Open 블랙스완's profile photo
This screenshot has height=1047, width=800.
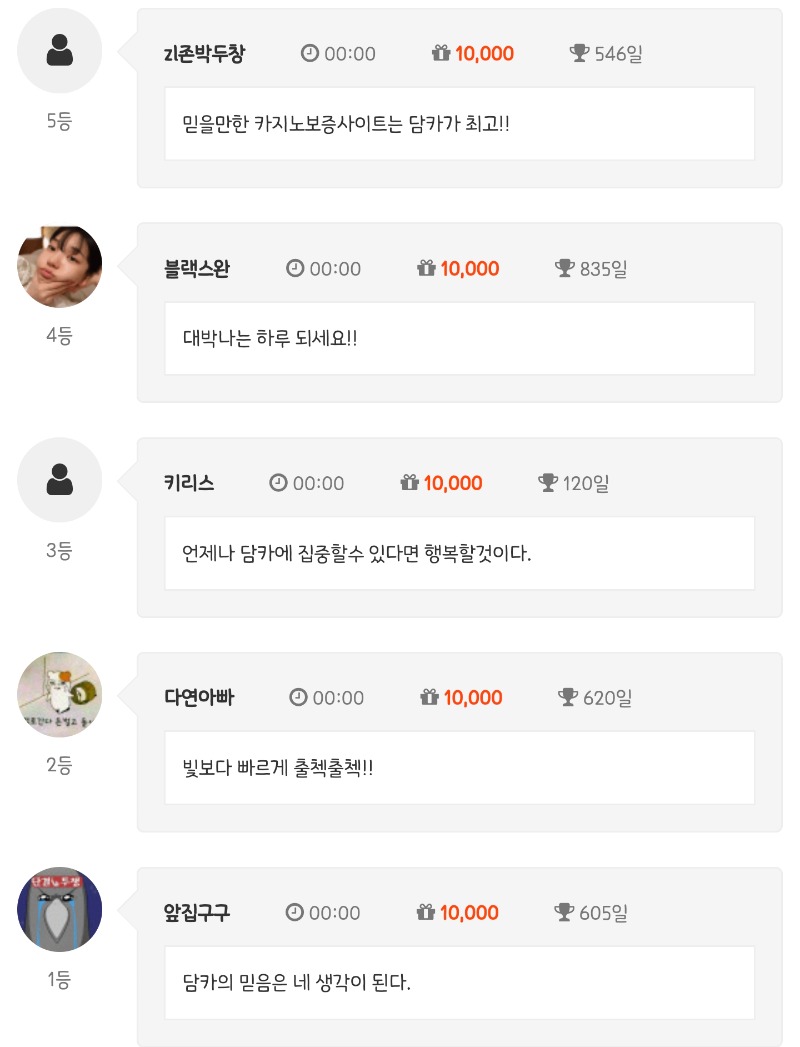point(60,265)
